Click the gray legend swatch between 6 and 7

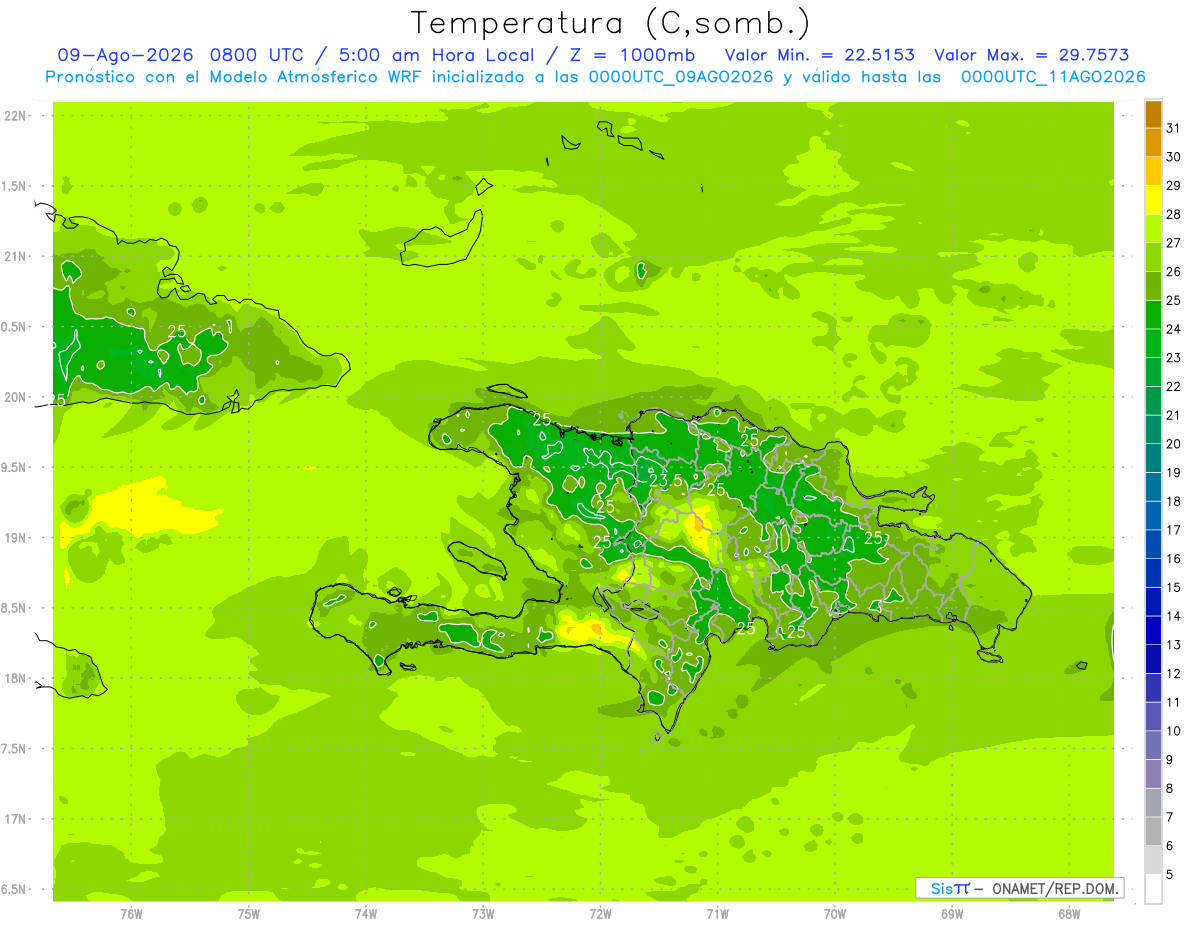point(1153,832)
